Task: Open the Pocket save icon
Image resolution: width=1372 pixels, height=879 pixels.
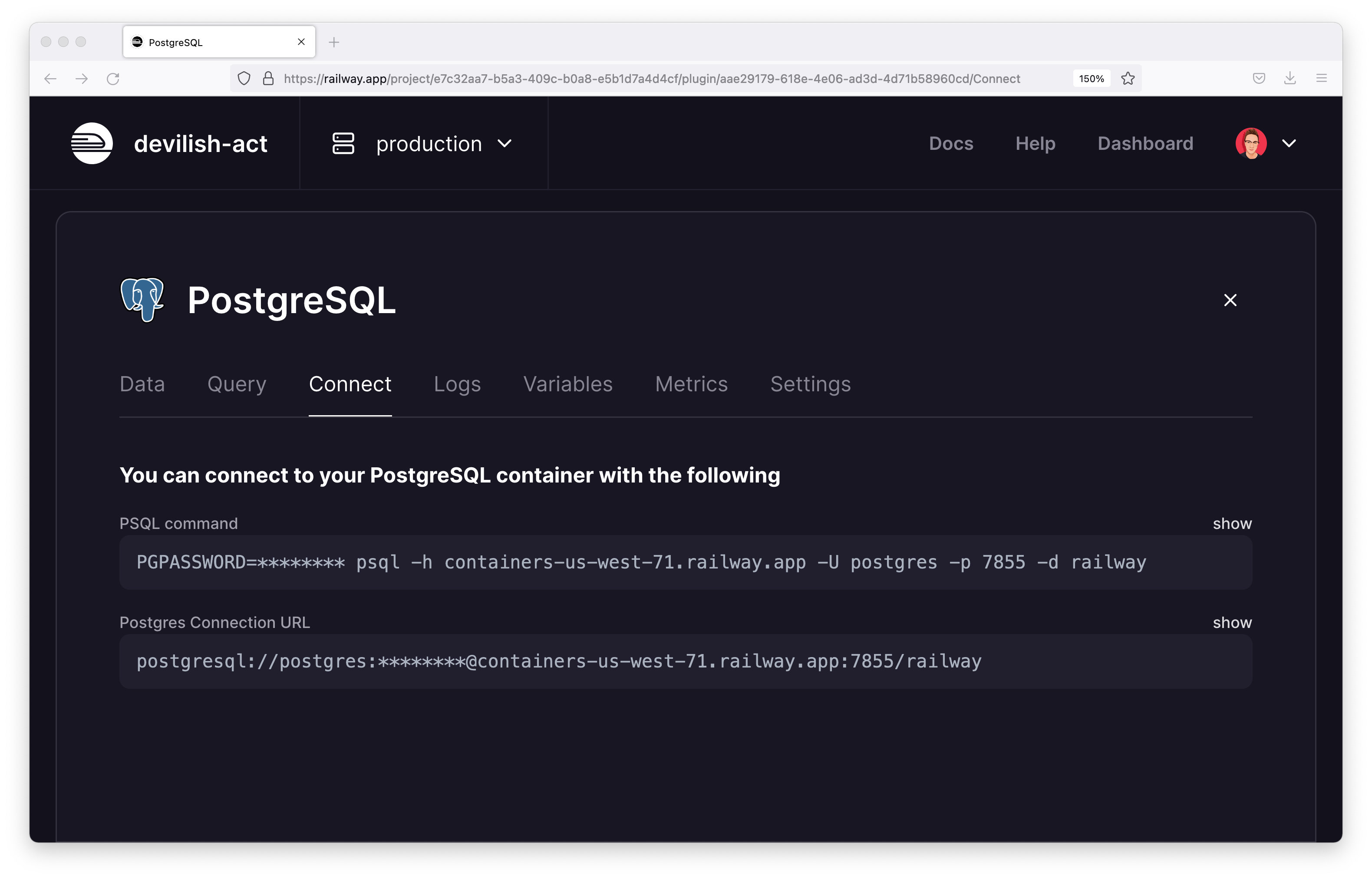Action: pos(1259,79)
